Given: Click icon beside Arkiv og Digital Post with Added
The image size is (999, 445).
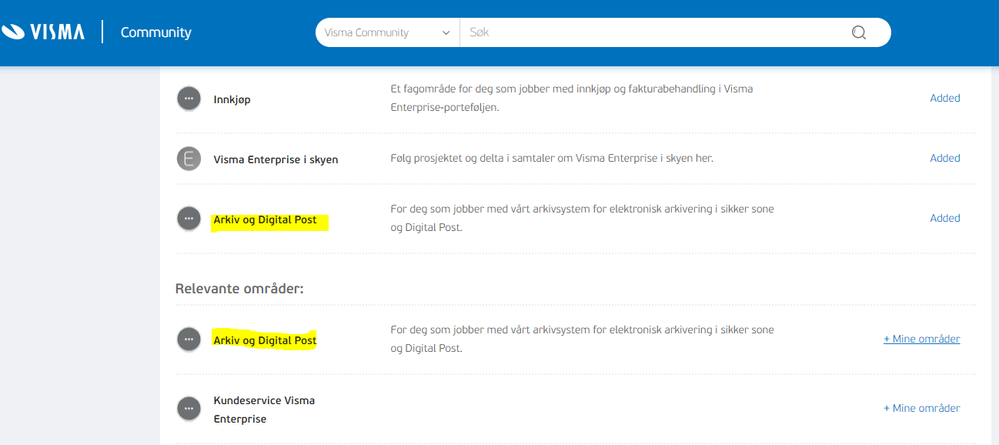Looking at the screenshot, I should click(188, 219).
